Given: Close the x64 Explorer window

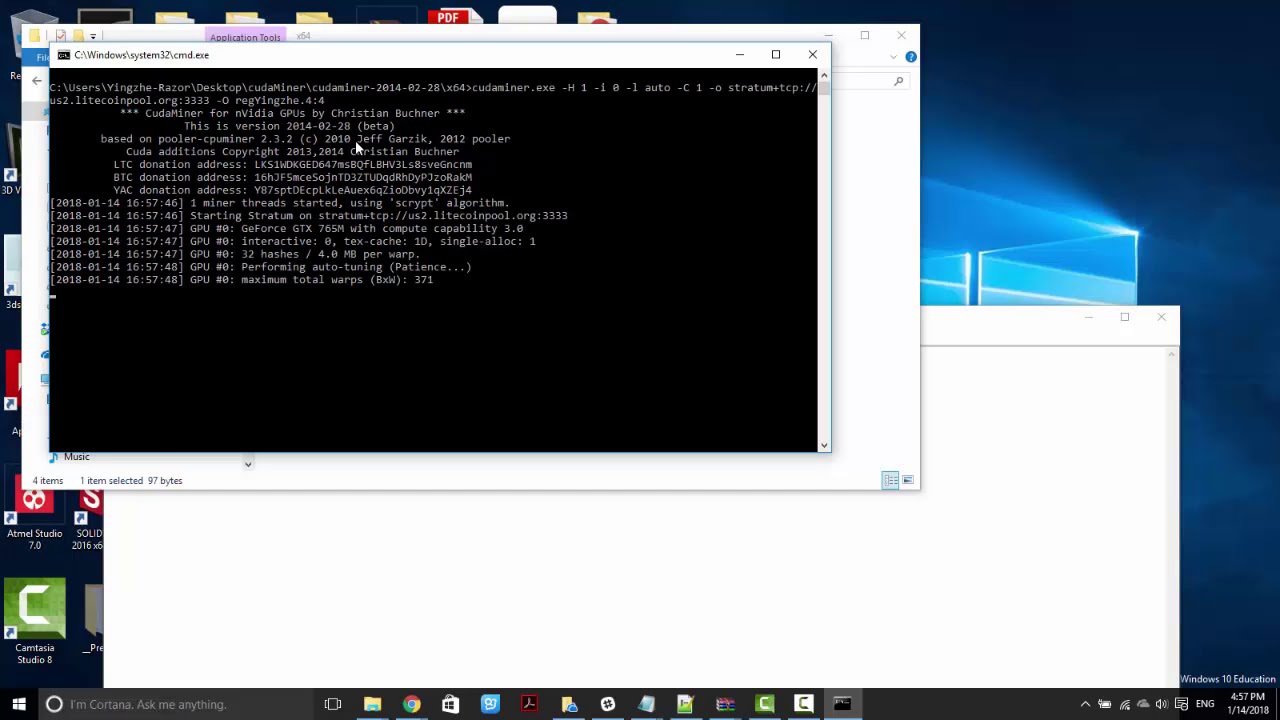Looking at the screenshot, I should [x=901, y=35].
